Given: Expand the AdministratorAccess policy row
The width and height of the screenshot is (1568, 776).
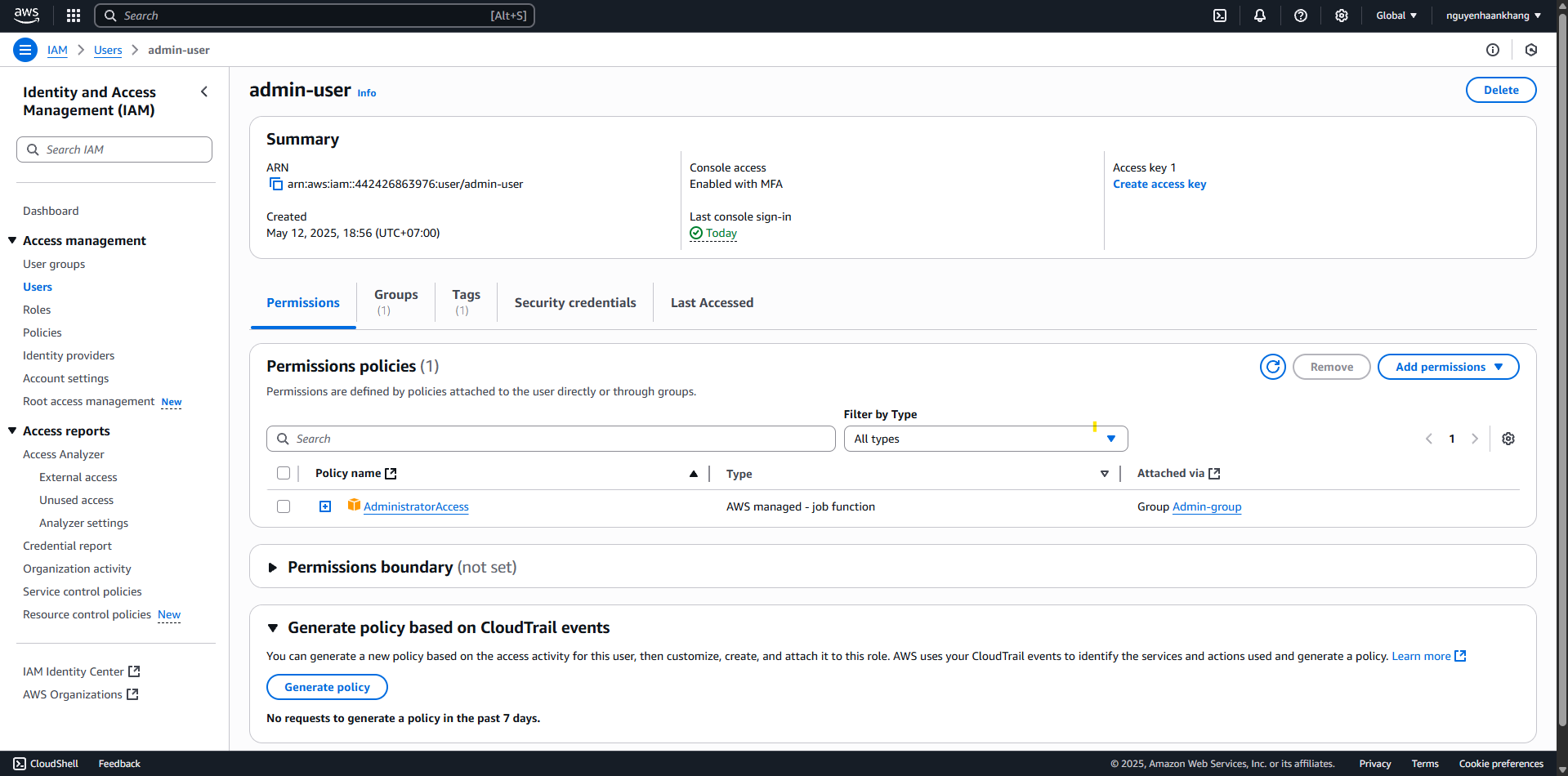Looking at the screenshot, I should pyautogui.click(x=325, y=506).
